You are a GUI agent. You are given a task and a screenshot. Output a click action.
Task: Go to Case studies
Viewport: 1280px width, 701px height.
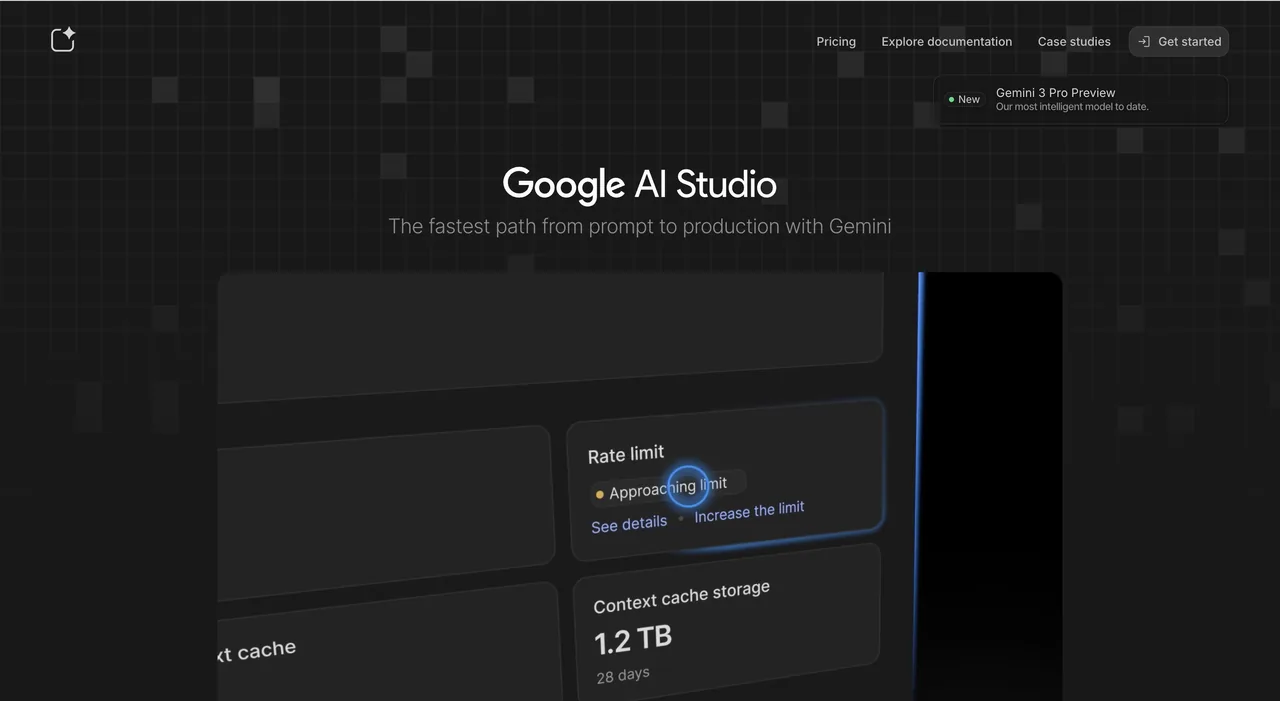click(1074, 42)
